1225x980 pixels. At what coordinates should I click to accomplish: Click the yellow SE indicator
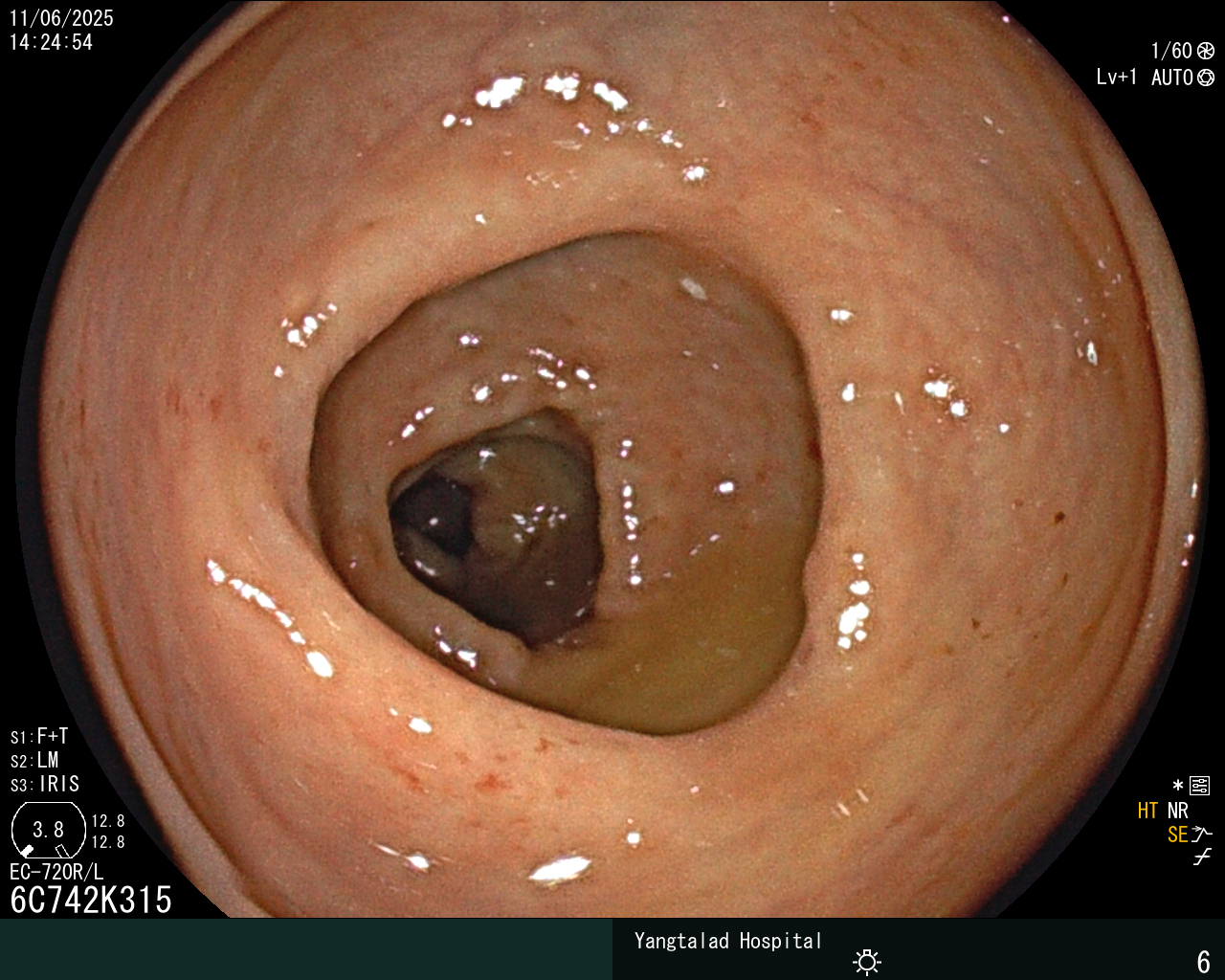click(x=1178, y=835)
